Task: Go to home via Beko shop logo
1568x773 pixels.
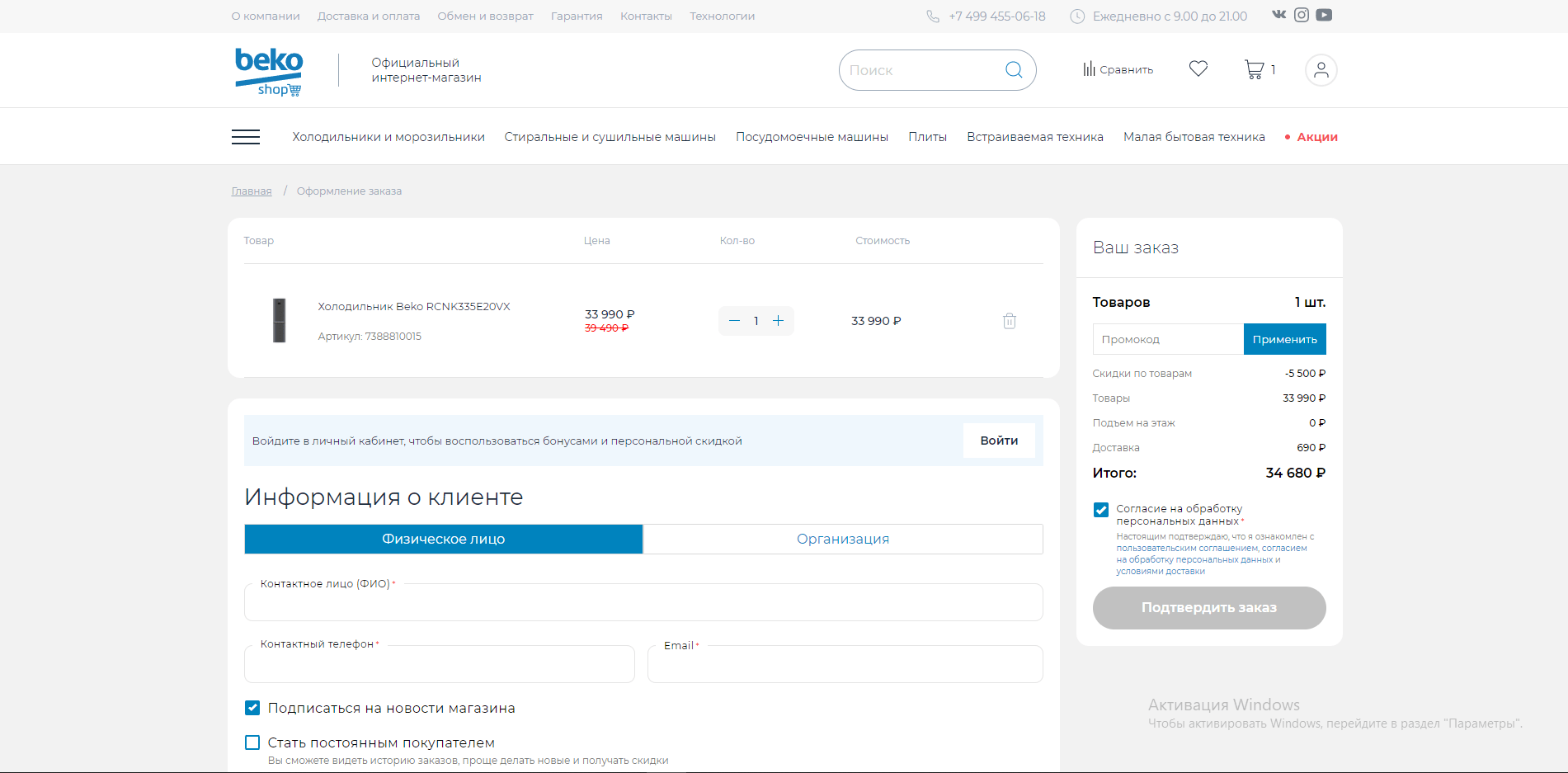Action: (x=269, y=72)
